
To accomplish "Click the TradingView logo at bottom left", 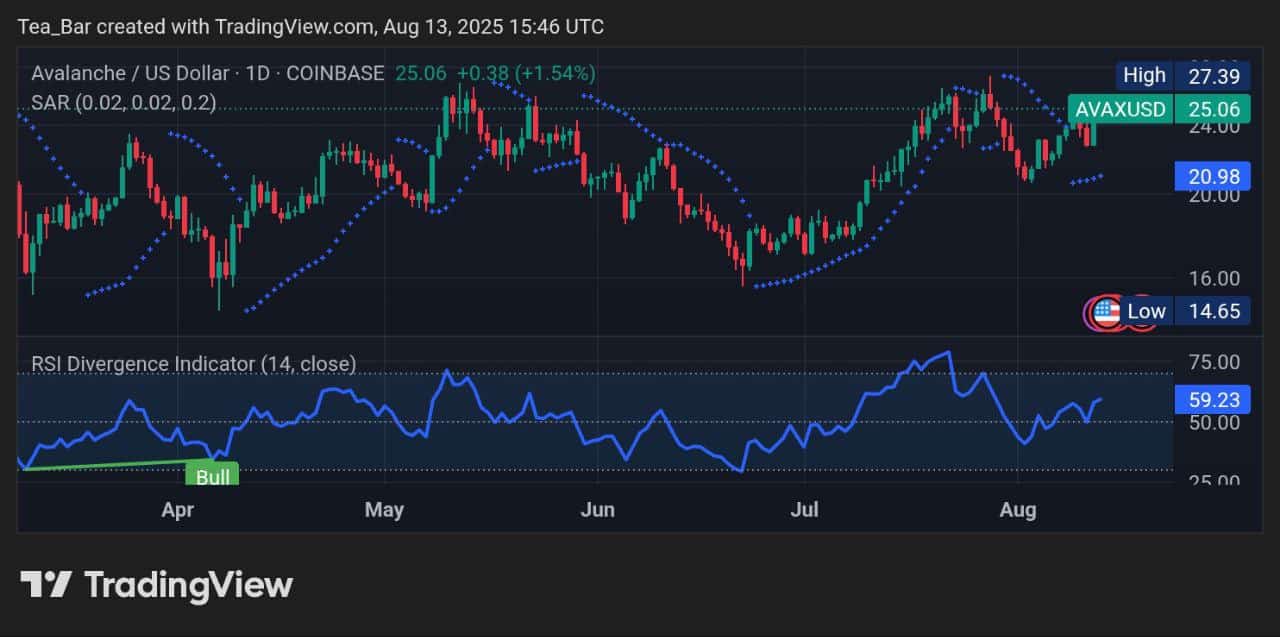I will point(157,584).
